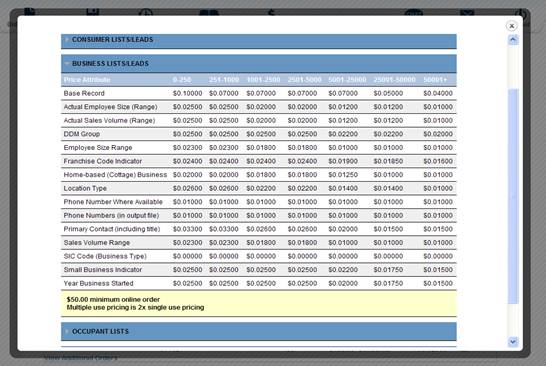Click the arrow icon beside Consumer Lists/Leads
The width and height of the screenshot is (546, 366).
(x=67, y=40)
